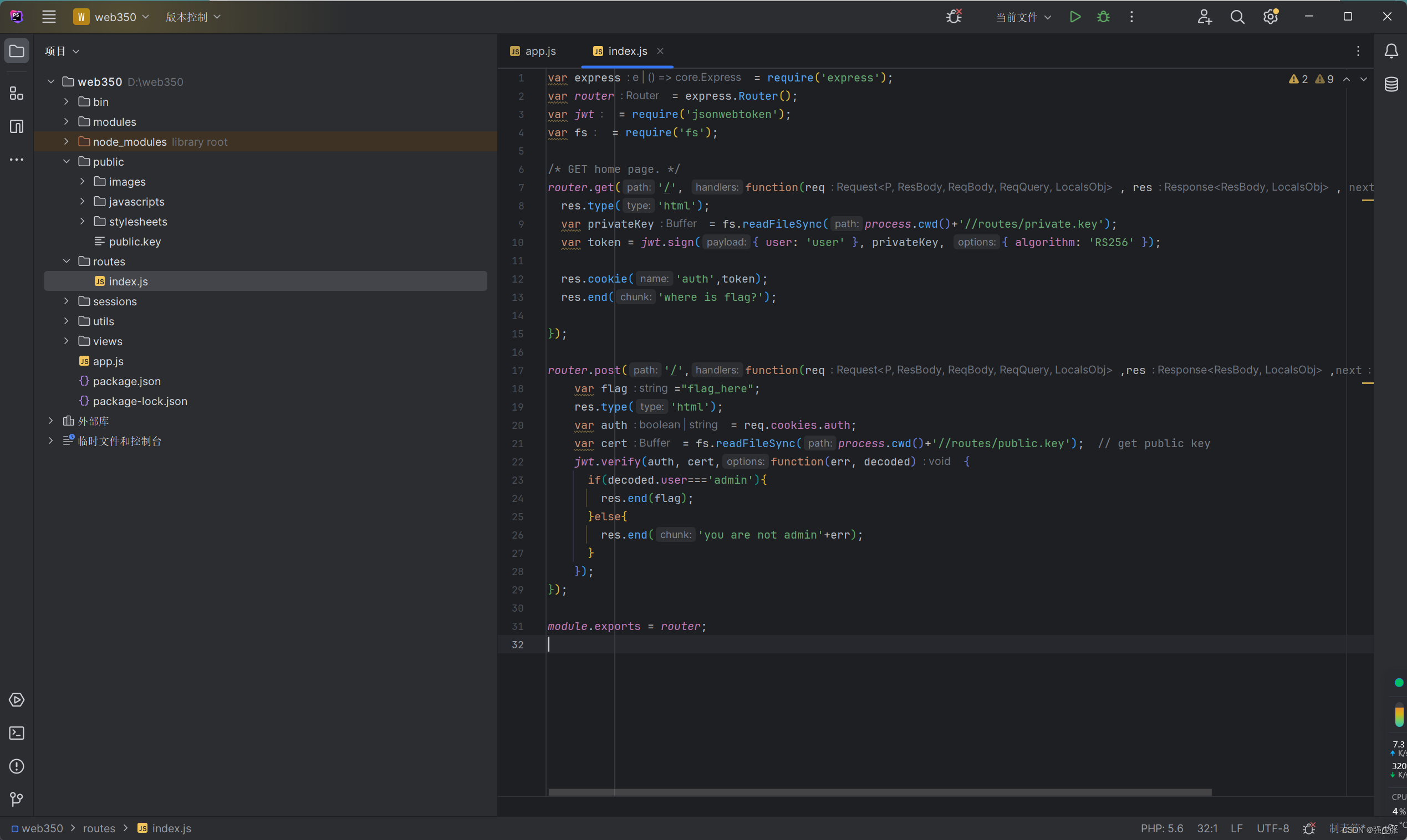Open IDE settings gear
This screenshot has height=840, width=1407.
pyautogui.click(x=1271, y=17)
